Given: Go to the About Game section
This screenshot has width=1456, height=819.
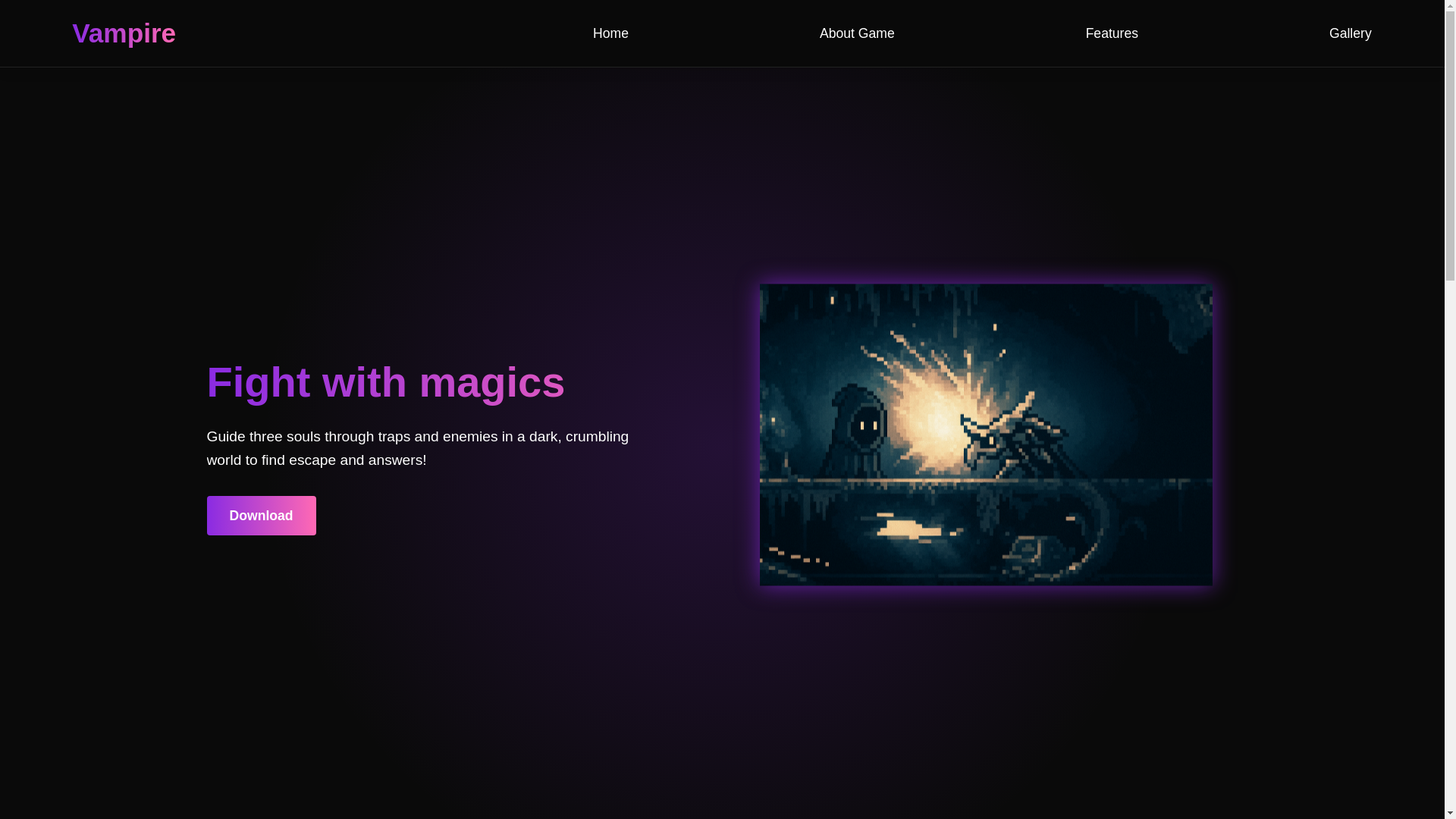Looking at the screenshot, I should 856,33.
